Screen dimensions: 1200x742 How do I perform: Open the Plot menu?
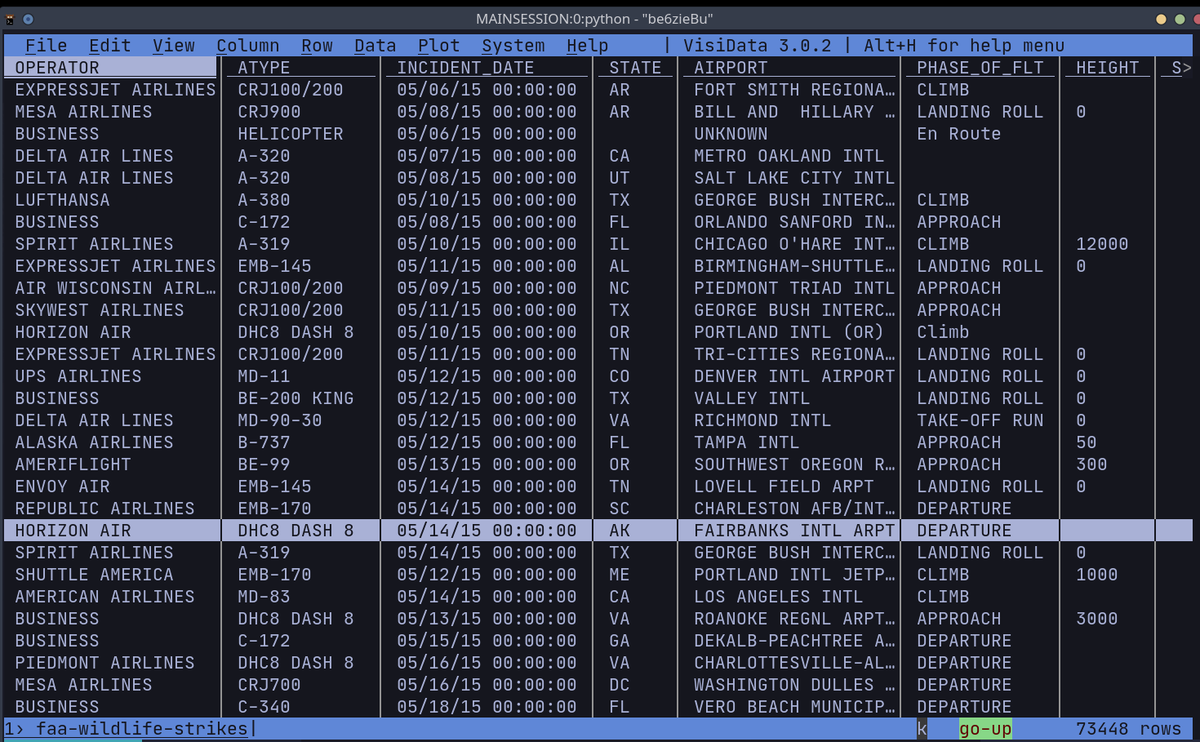point(439,45)
